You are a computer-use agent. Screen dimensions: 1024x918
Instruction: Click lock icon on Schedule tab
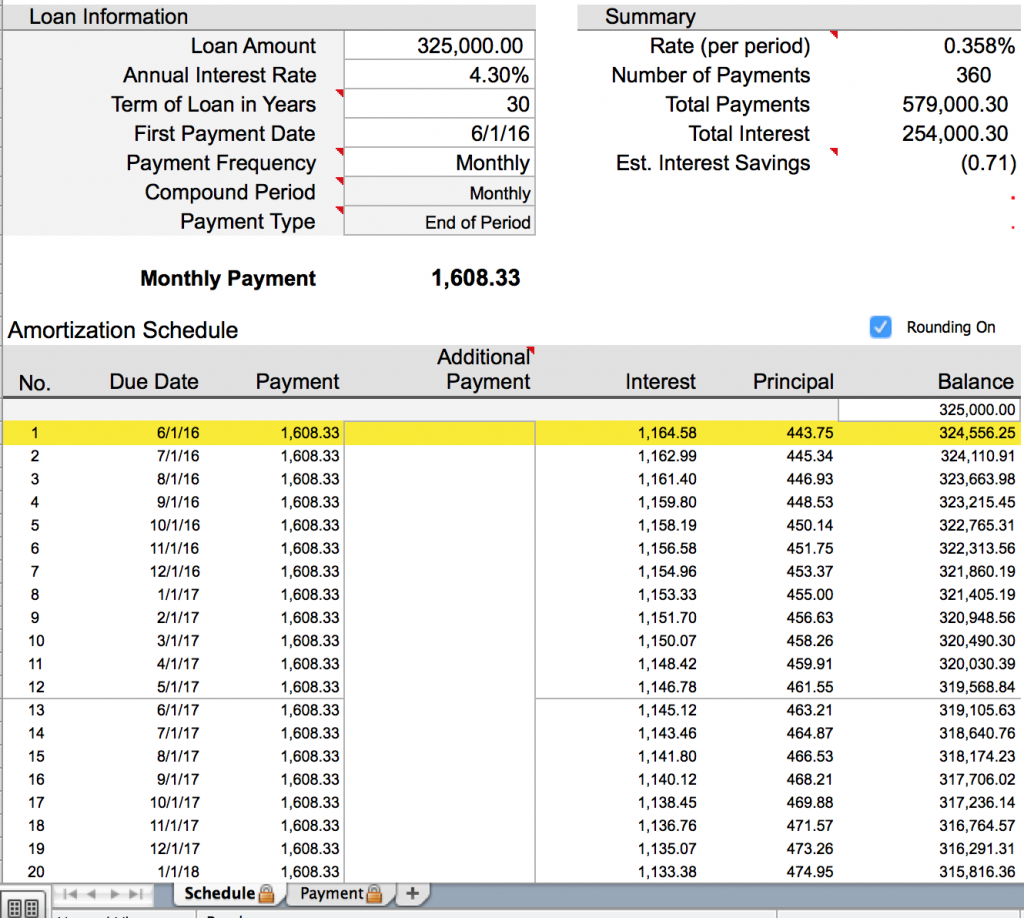point(266,893)
